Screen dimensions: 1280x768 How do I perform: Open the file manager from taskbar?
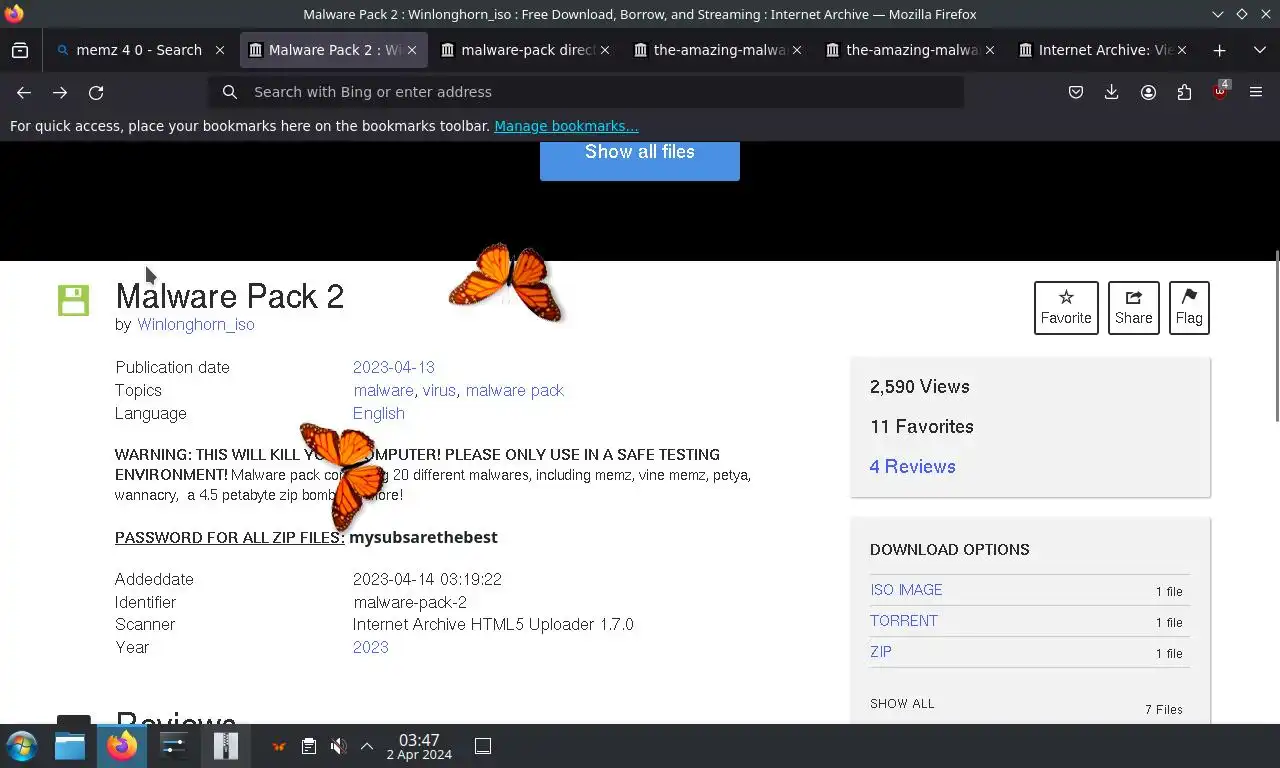pyautogui.click(x=70, y=746)
